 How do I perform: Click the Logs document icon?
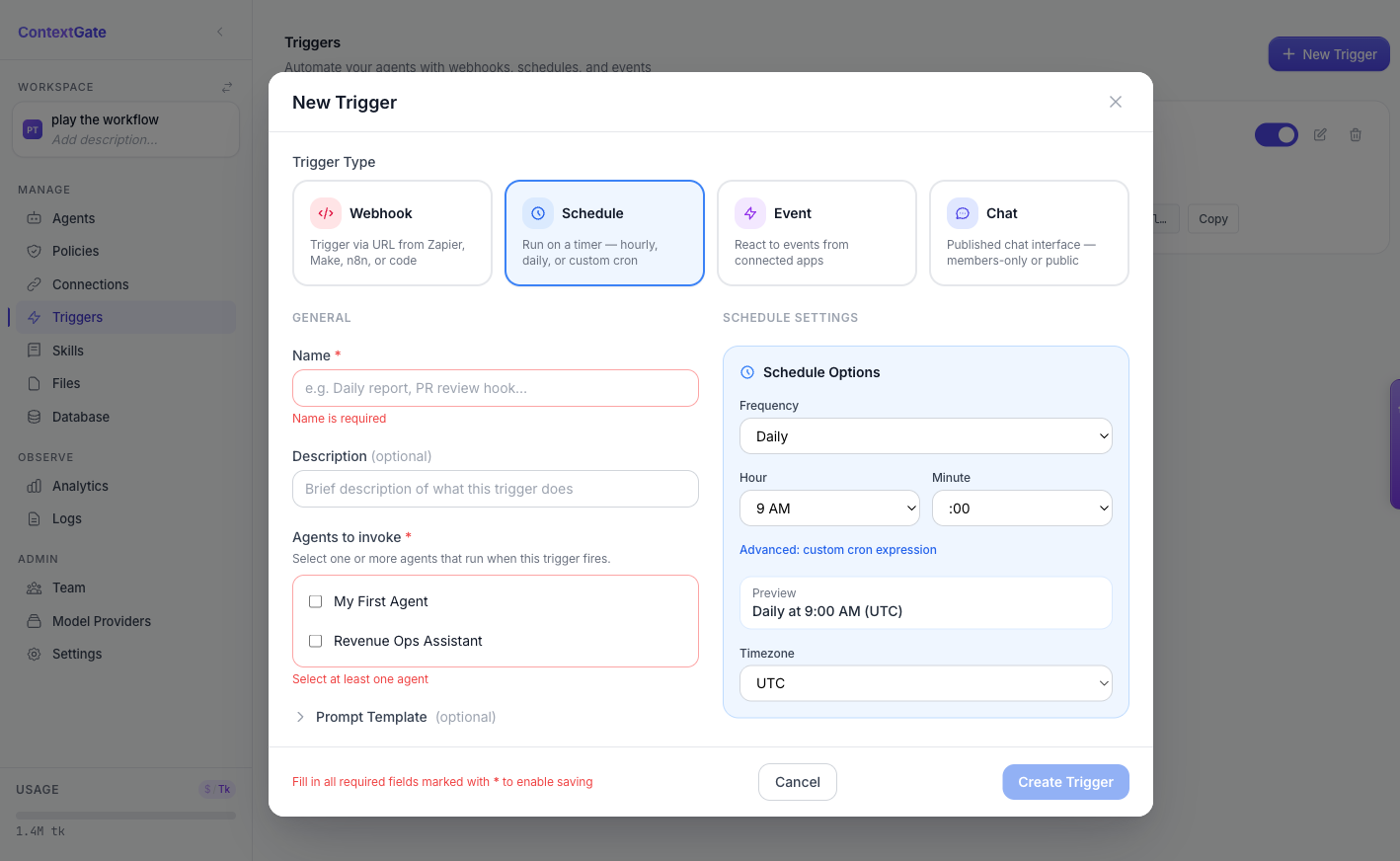click(35, 518)
